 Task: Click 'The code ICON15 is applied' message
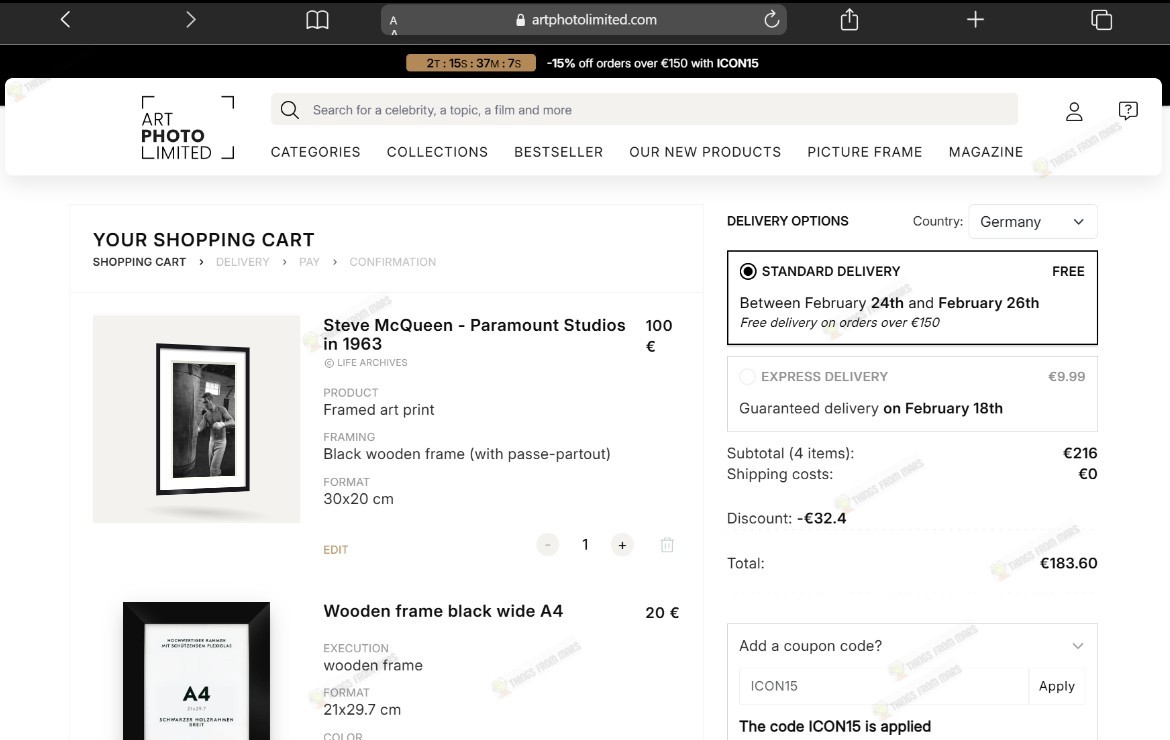(x=835, y=727)
